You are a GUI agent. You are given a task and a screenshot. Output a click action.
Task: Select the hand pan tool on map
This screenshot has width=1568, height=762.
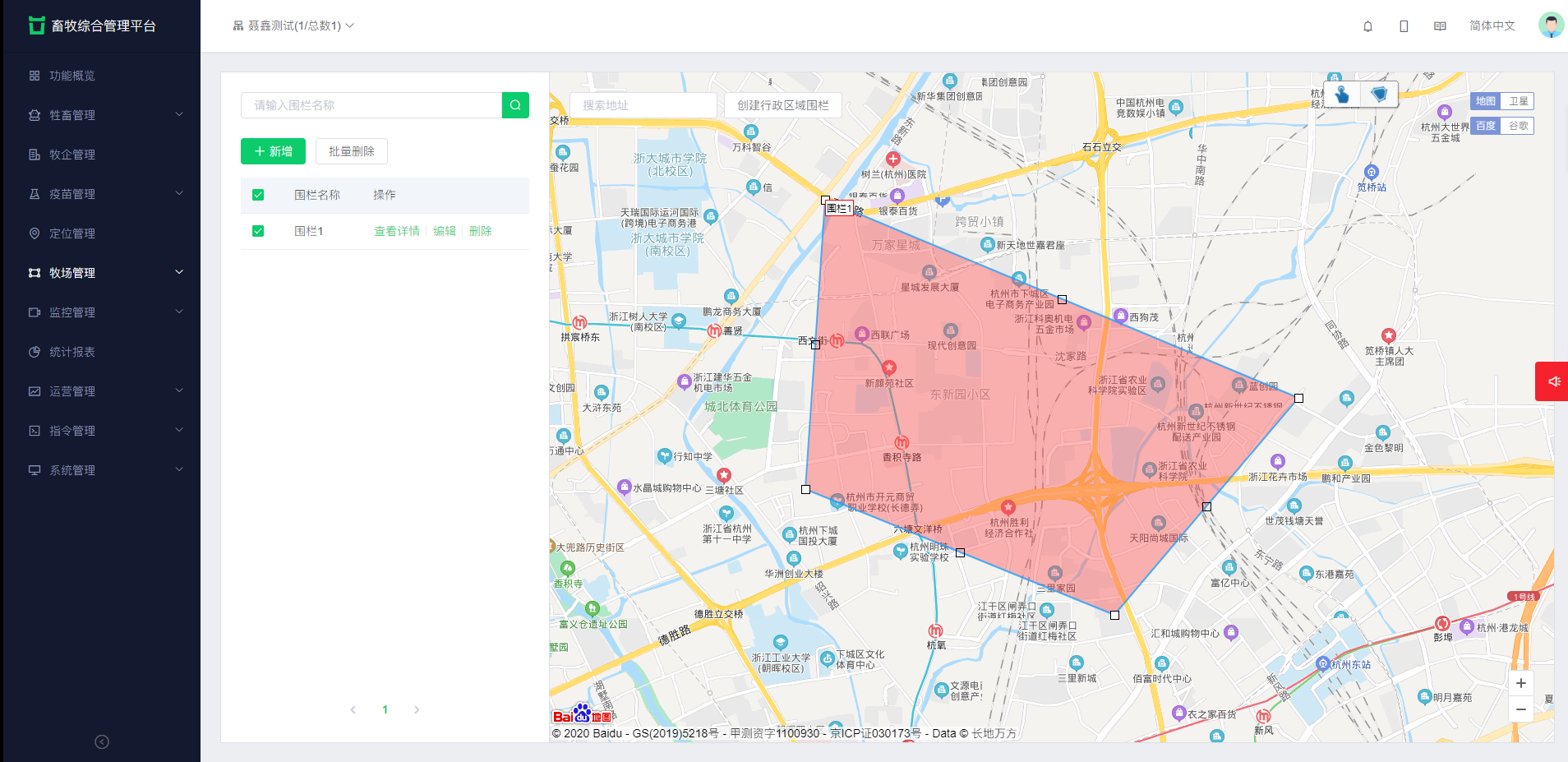[1342, 95]
